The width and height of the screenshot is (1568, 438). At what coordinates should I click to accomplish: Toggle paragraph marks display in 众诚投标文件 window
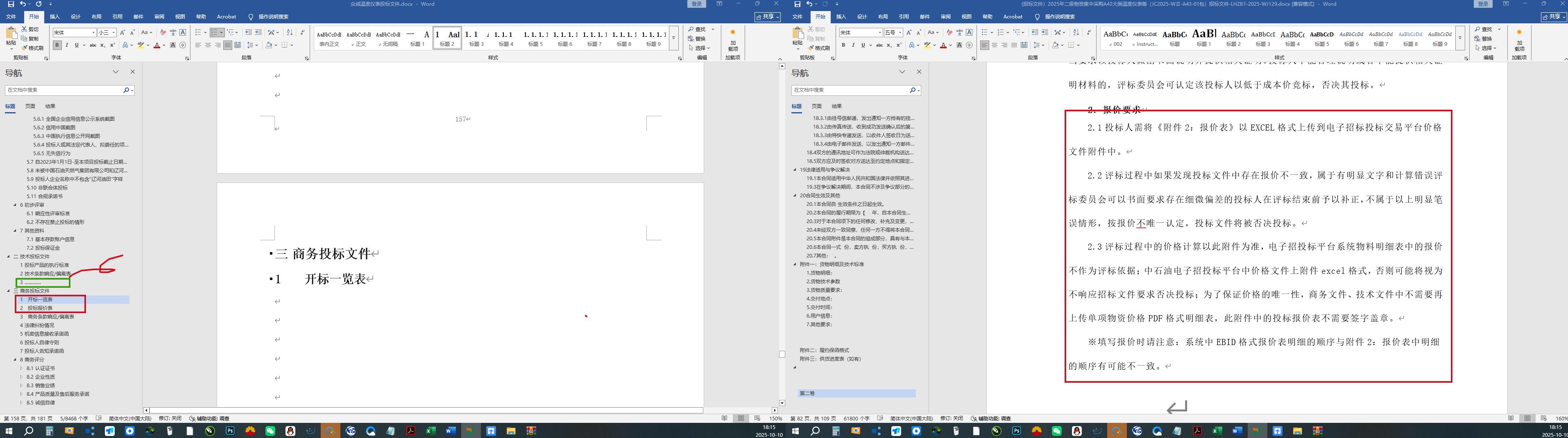coord(303,32)
